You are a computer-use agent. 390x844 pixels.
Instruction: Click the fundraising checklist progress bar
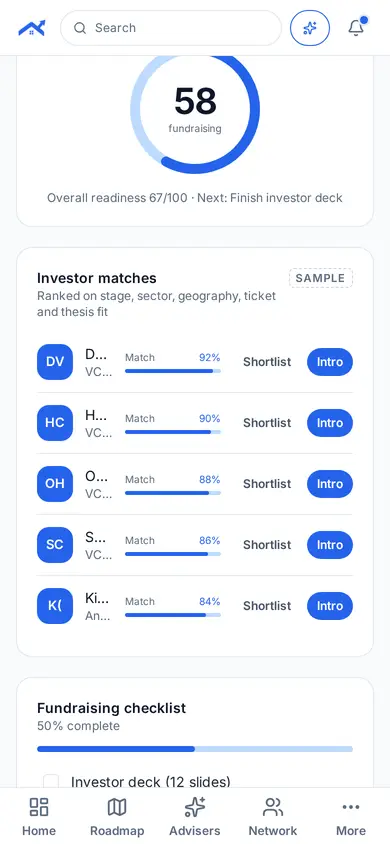tap(195, 749)
